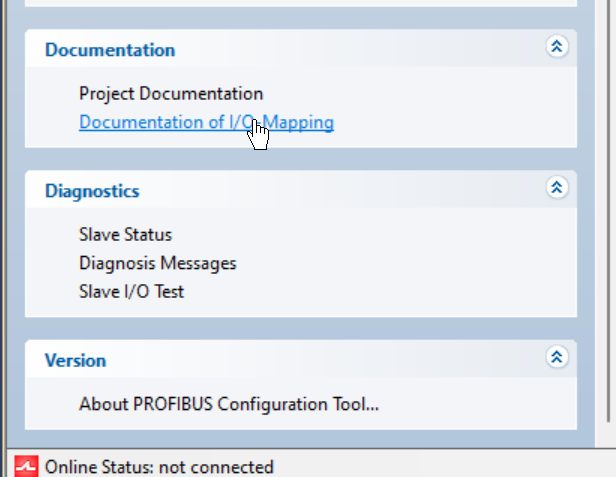The width and height of the screenshot is (616, 477).
Task: Click the red online status icon
Action: [x=26, y=466]
